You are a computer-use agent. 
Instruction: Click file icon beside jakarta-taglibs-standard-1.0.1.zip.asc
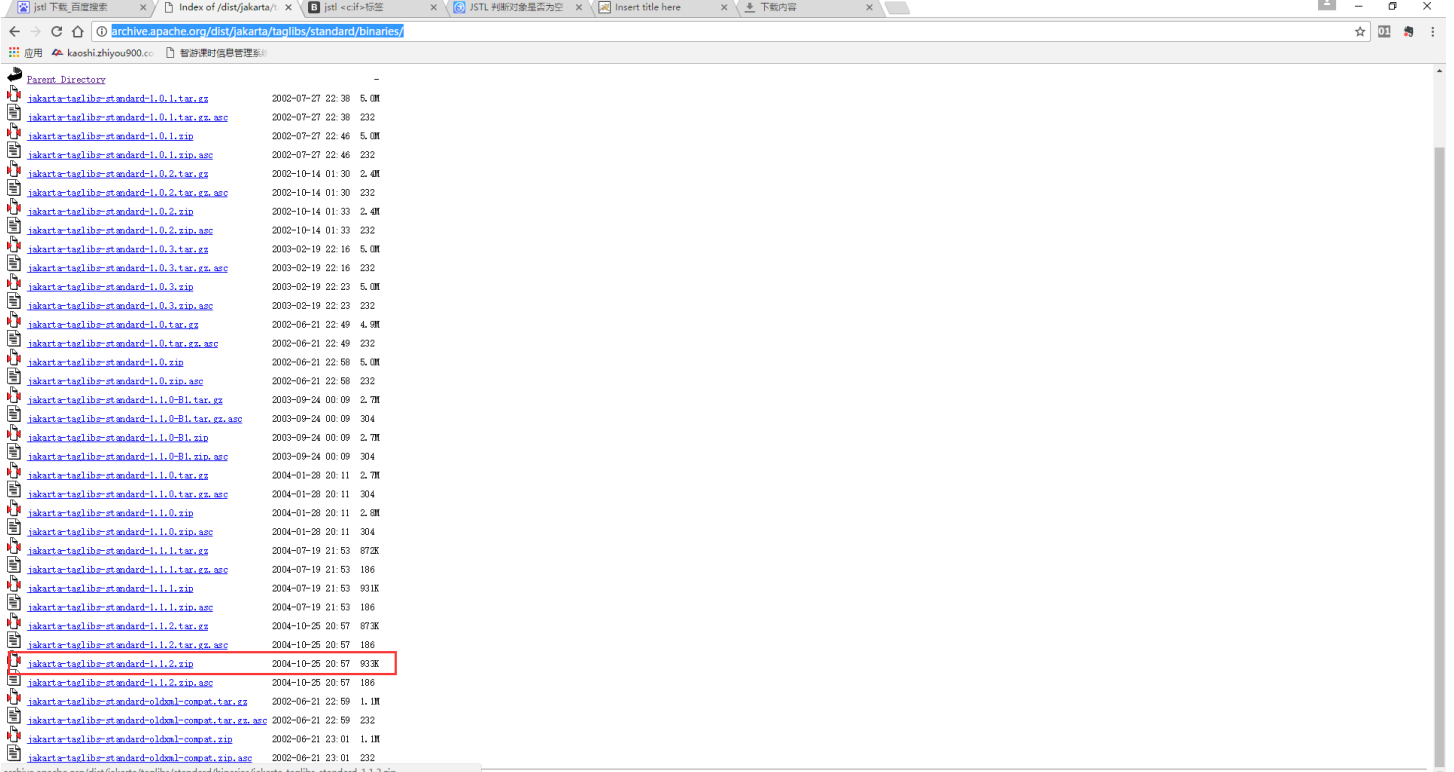(14, 151)
